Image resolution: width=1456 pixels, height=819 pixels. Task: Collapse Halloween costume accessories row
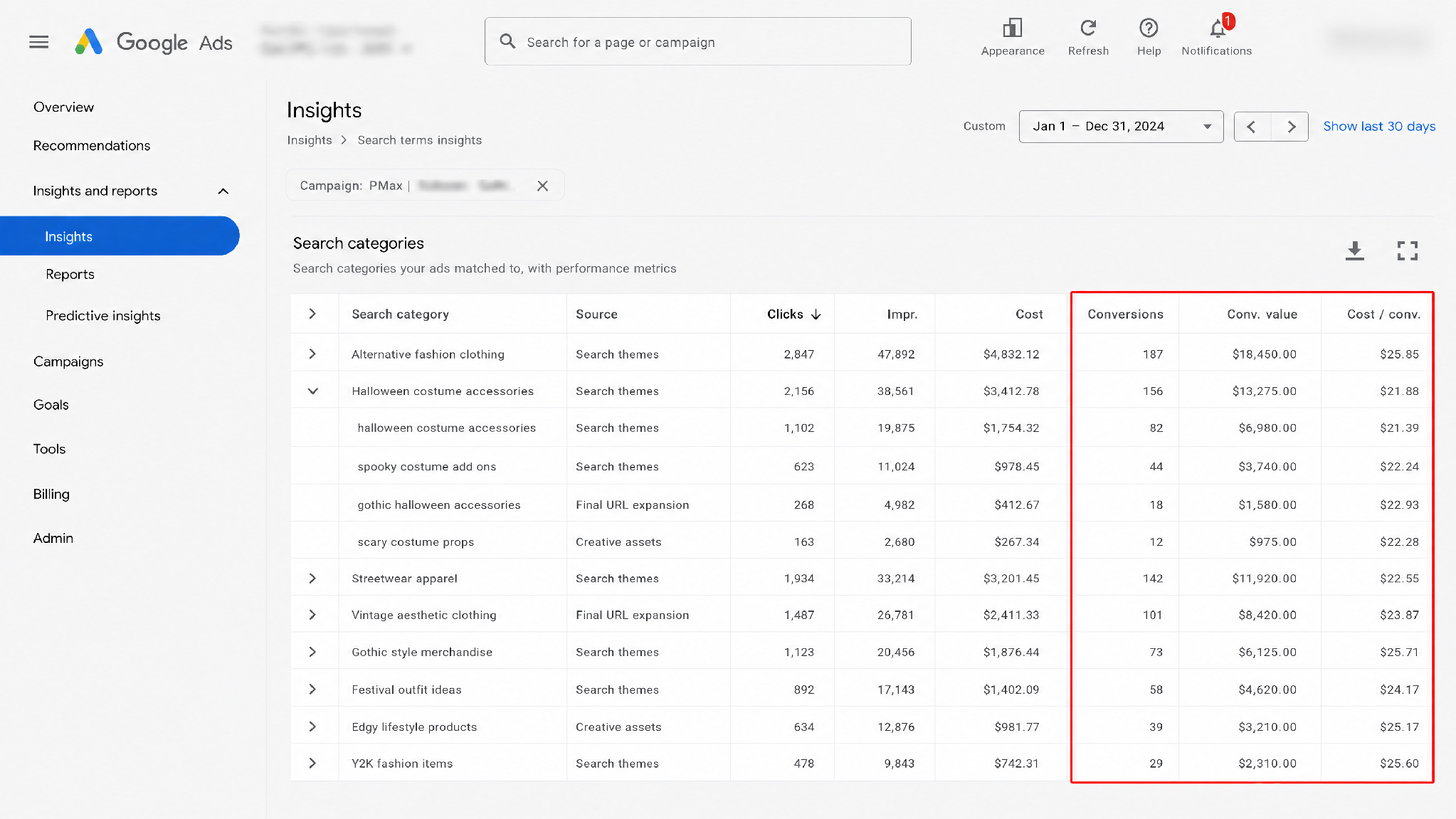pyautogui.click(x=312, y=391)
